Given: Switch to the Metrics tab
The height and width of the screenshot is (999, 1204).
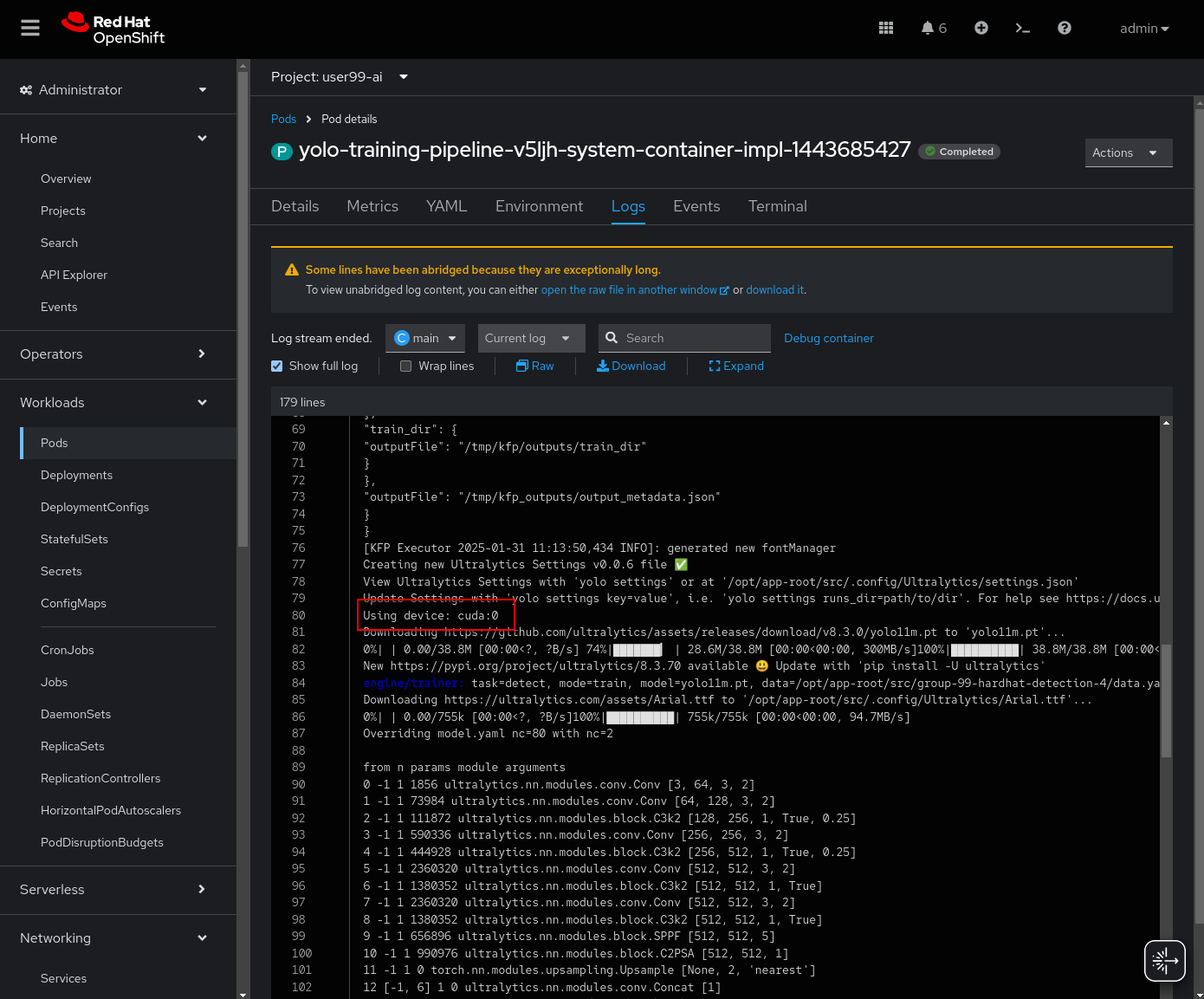Looking at the screenshot, I should (372, 206).
